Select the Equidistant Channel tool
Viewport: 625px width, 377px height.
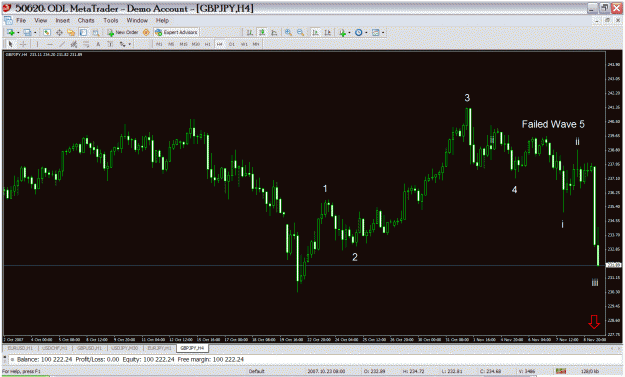pos(74,44)
